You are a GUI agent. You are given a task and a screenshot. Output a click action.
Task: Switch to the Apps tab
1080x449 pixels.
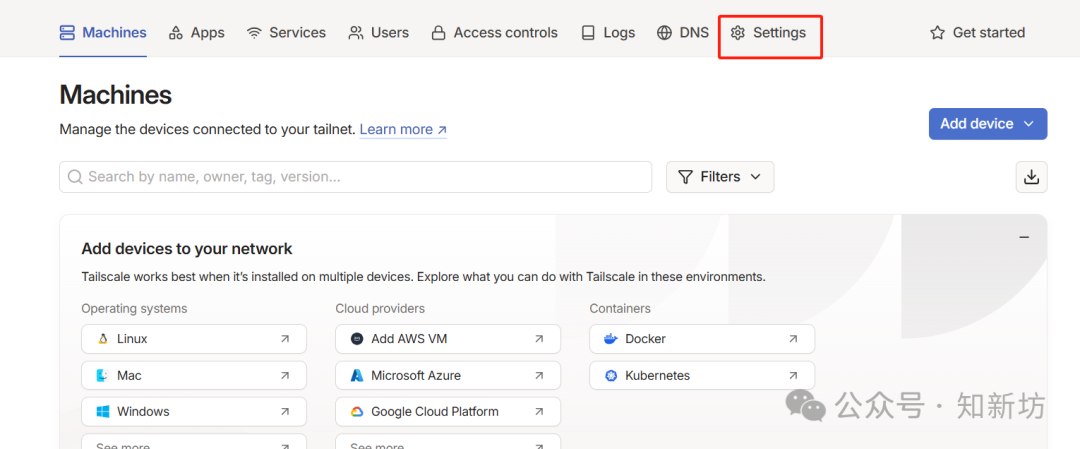click(196, 33)
